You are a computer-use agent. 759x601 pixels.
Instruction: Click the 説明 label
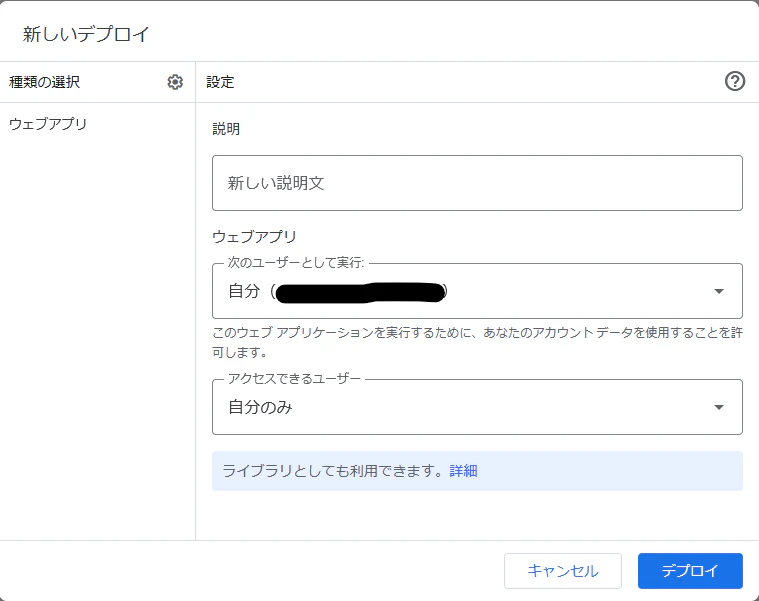coord(226,129)
